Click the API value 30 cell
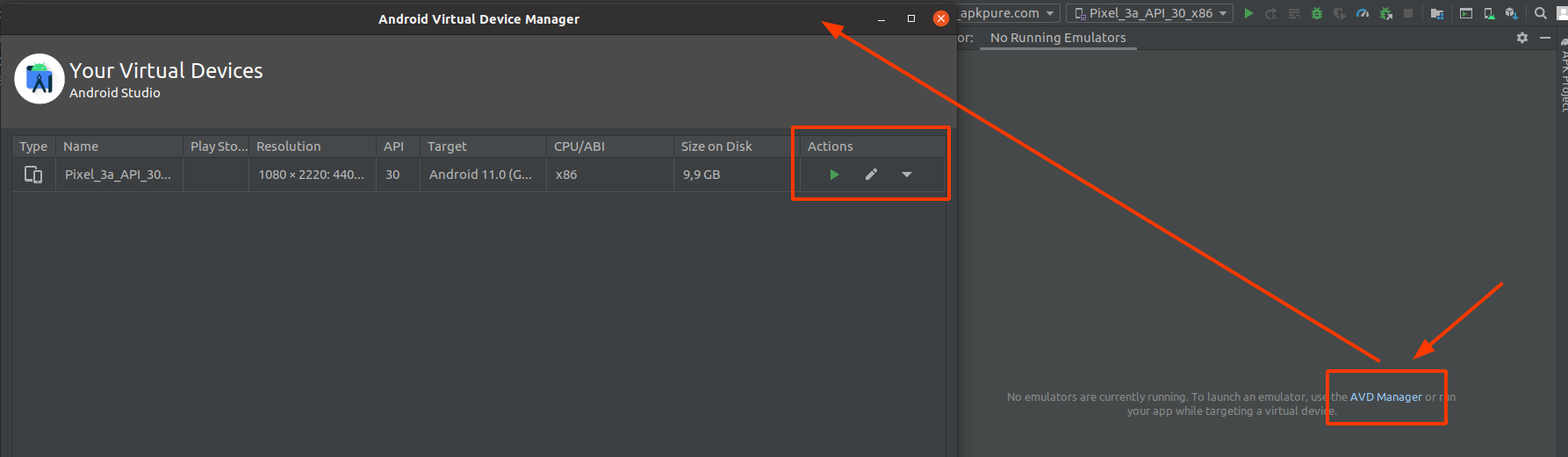The height and width of the screenshot is (457, 1568). click(x=399, y=175)
